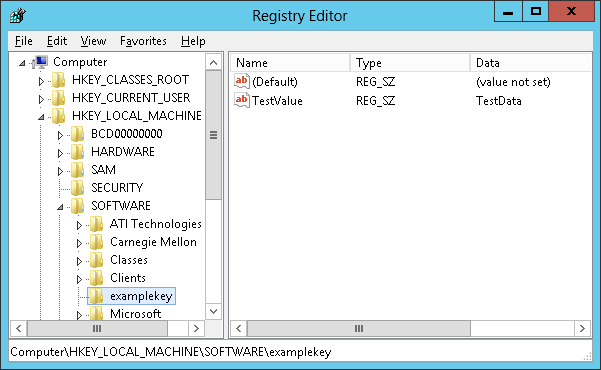Select the Computer root label
This screenshot has width=601, height=370.
point(80,62)
